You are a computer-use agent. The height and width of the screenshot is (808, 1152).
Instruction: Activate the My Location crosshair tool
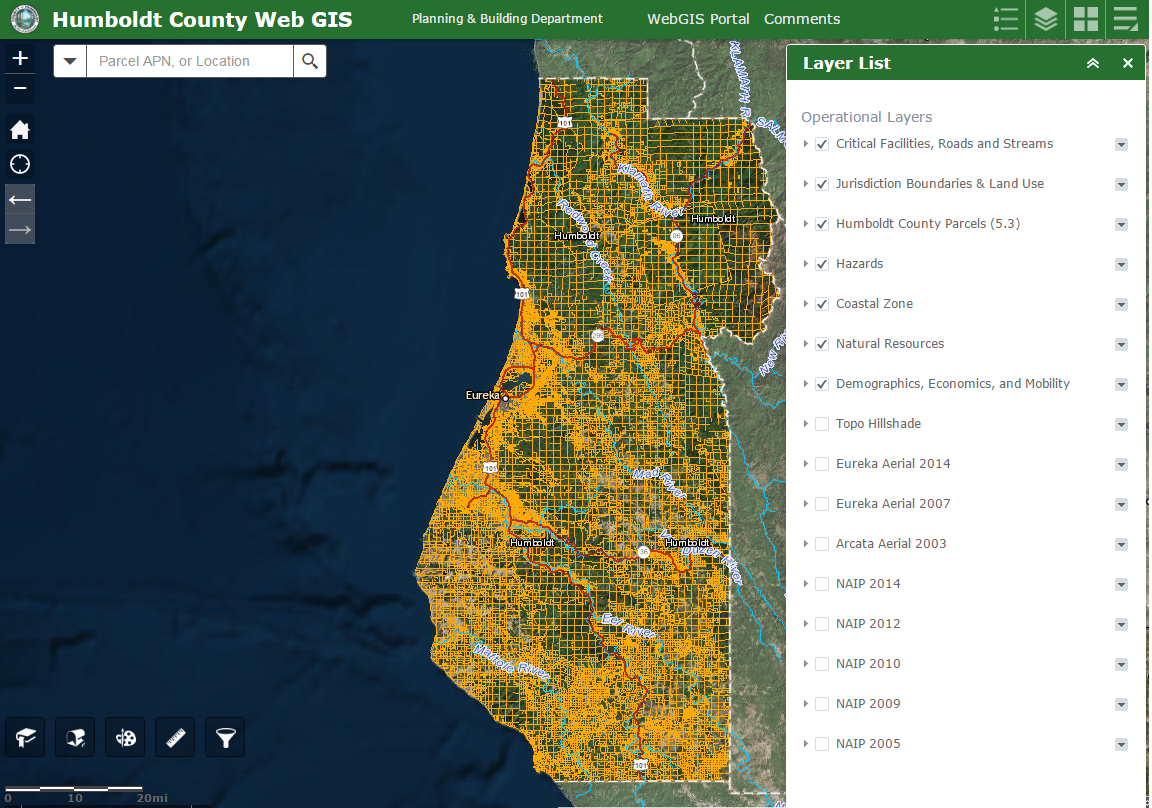19,164
